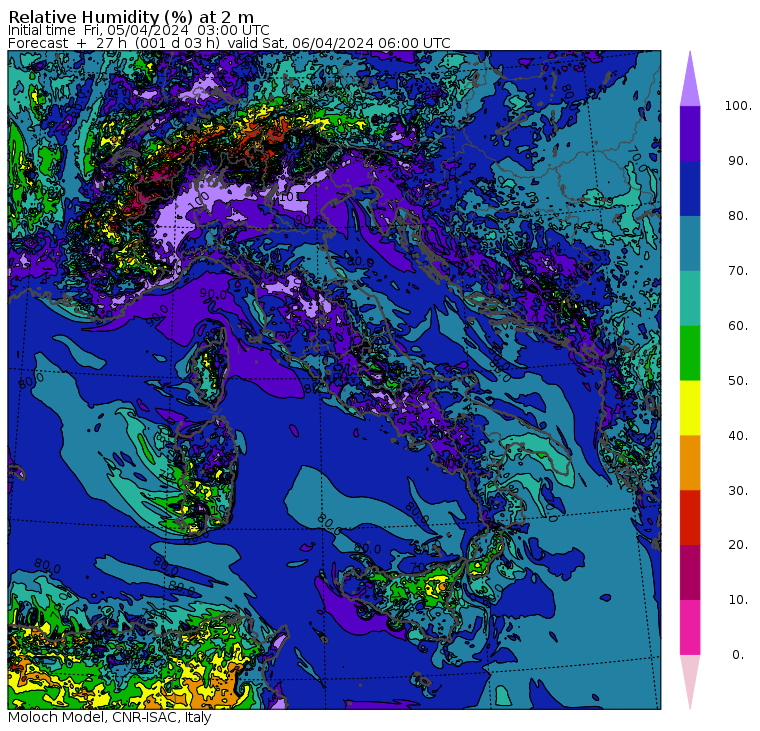The image size is (760, 731).
Task: Click the '90.0' contour label in the Ligurian Sea
Action: 213,294
